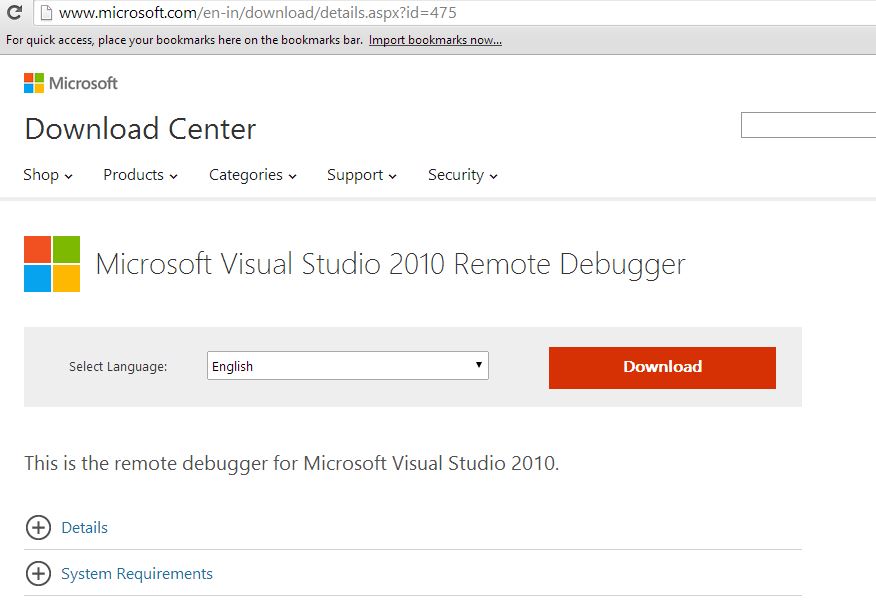Open the Select Language dropdown

(x=347, y=366)
